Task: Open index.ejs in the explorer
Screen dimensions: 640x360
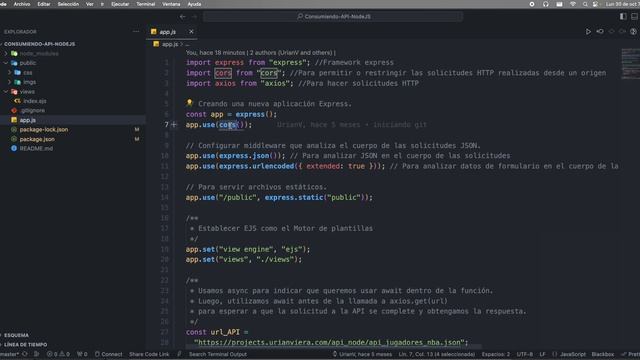Action: coord(35,101)
